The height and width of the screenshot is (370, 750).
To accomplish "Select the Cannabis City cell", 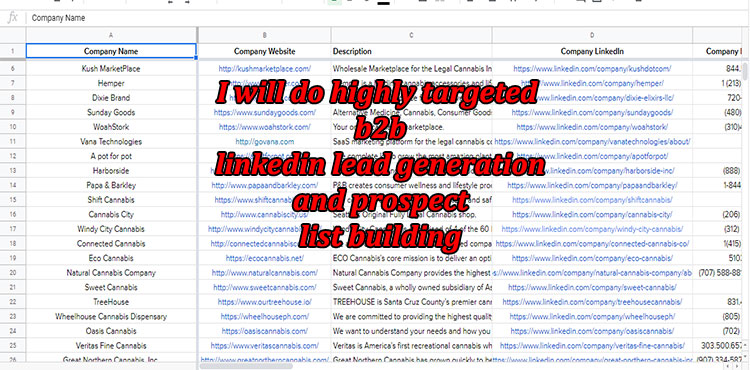I will tap(111, 215).
